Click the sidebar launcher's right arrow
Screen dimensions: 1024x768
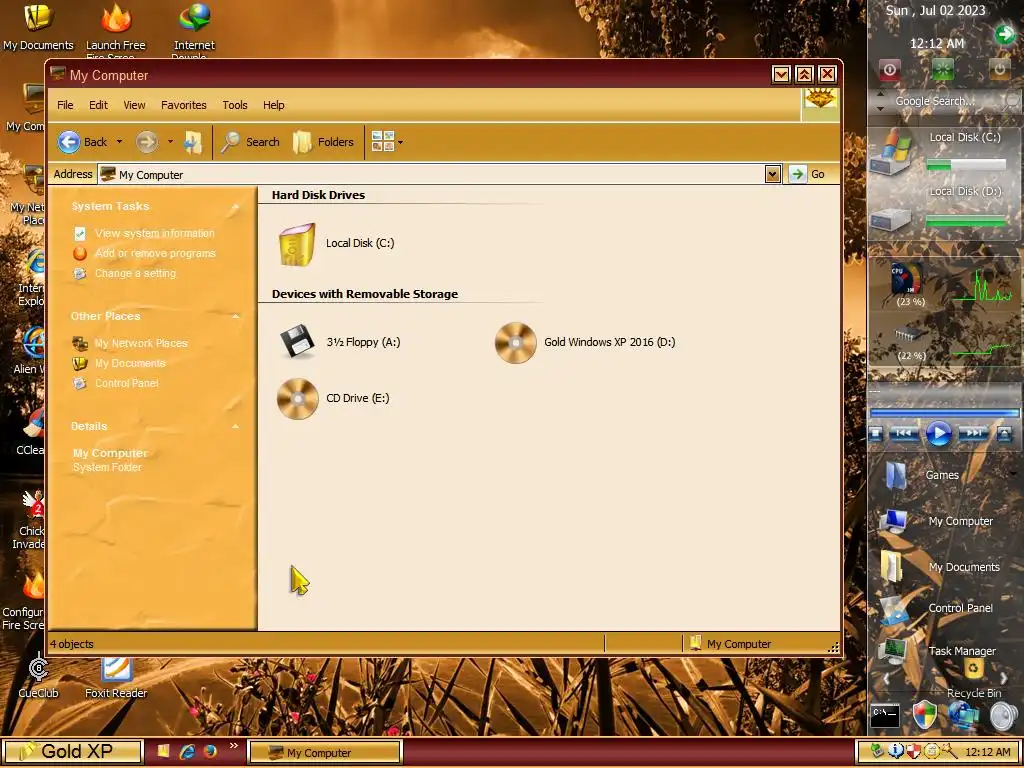point(1004,679)
